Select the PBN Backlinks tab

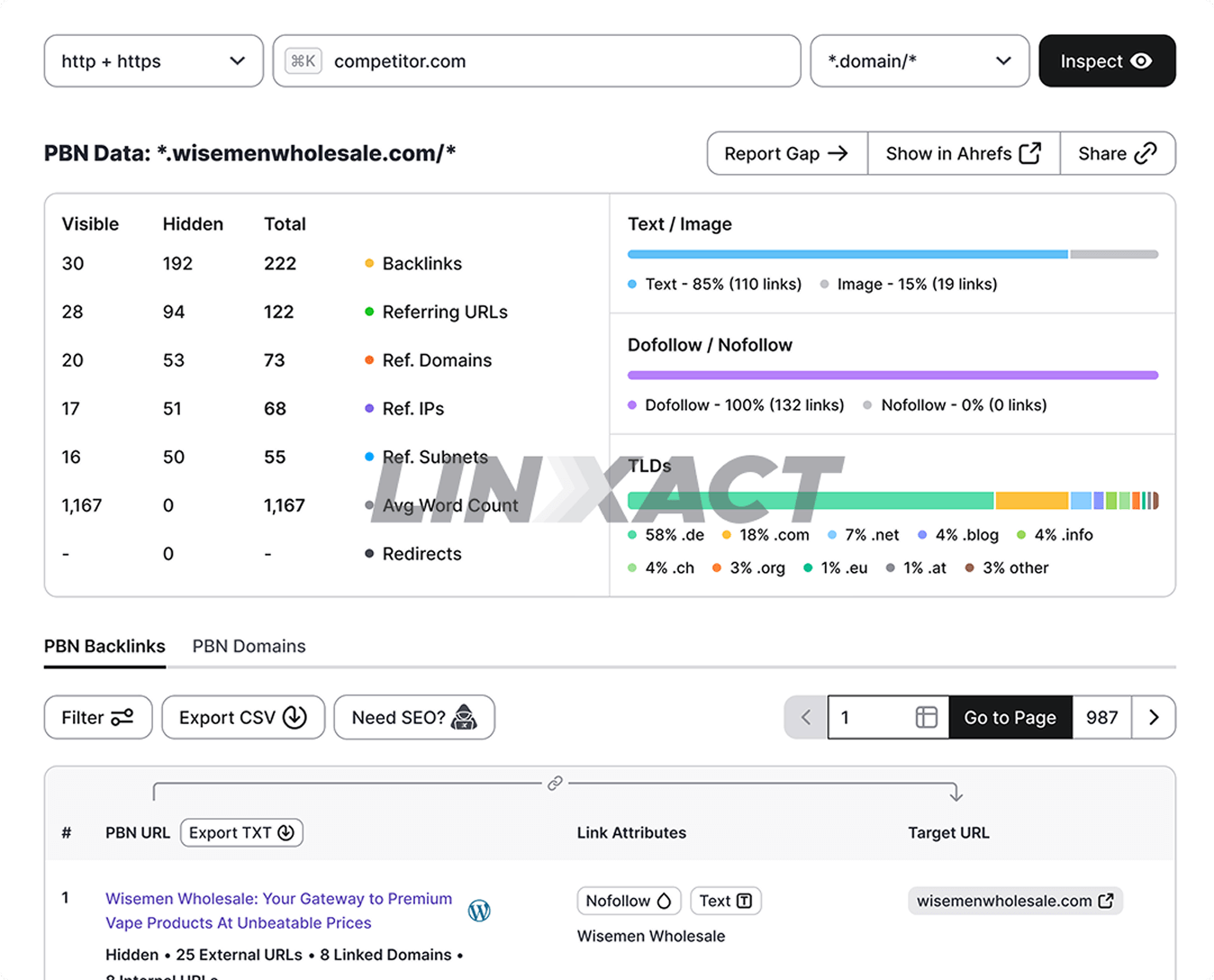coord(104,646)
